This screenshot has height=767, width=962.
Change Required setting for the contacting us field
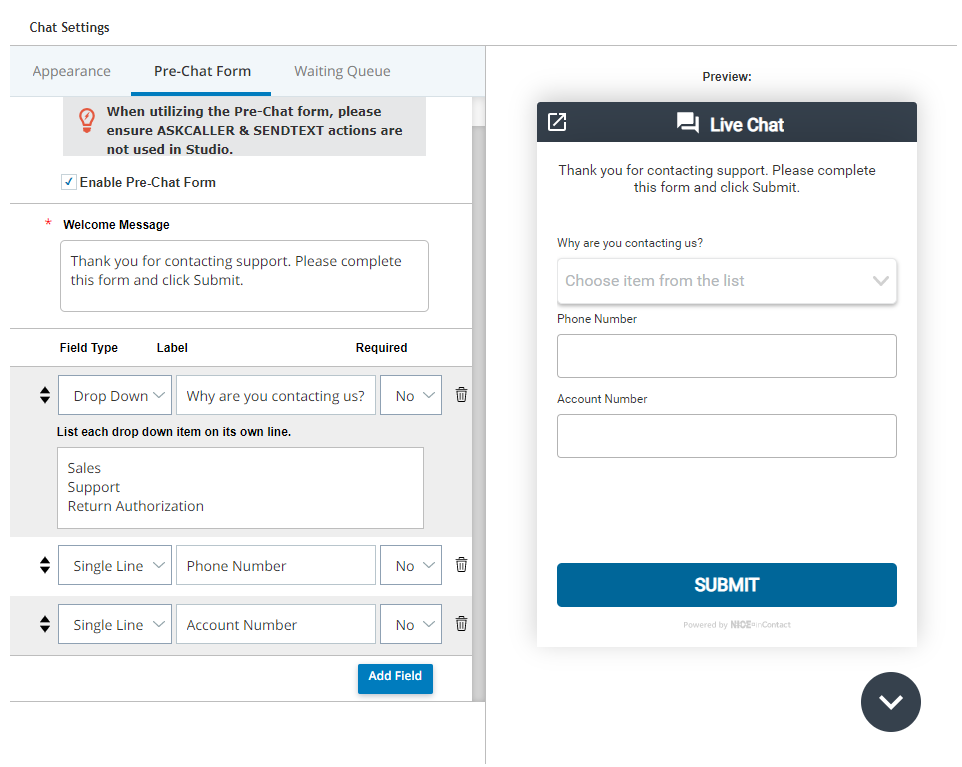(410, 395)
